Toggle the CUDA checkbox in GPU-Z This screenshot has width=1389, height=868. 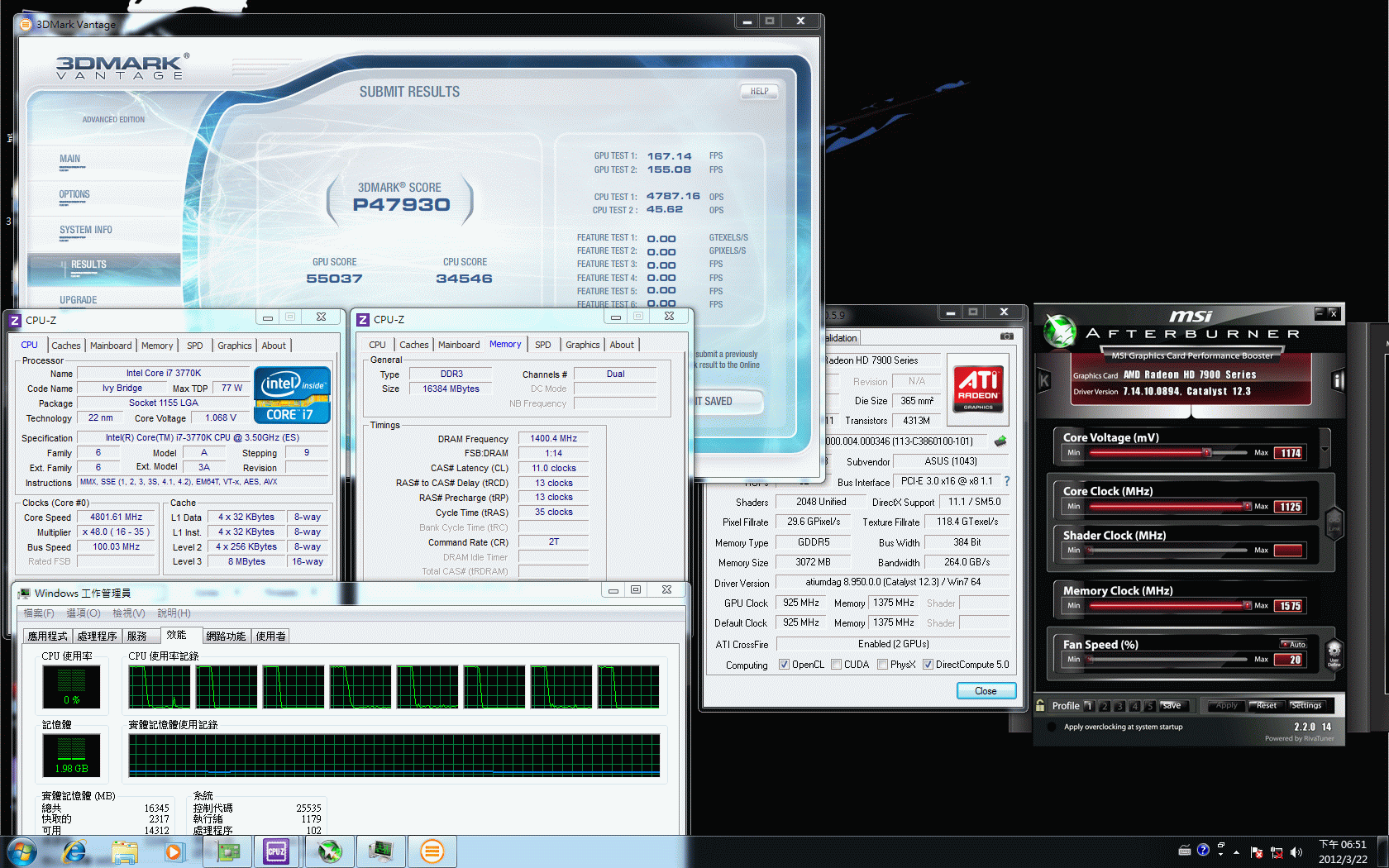[836, 665]
